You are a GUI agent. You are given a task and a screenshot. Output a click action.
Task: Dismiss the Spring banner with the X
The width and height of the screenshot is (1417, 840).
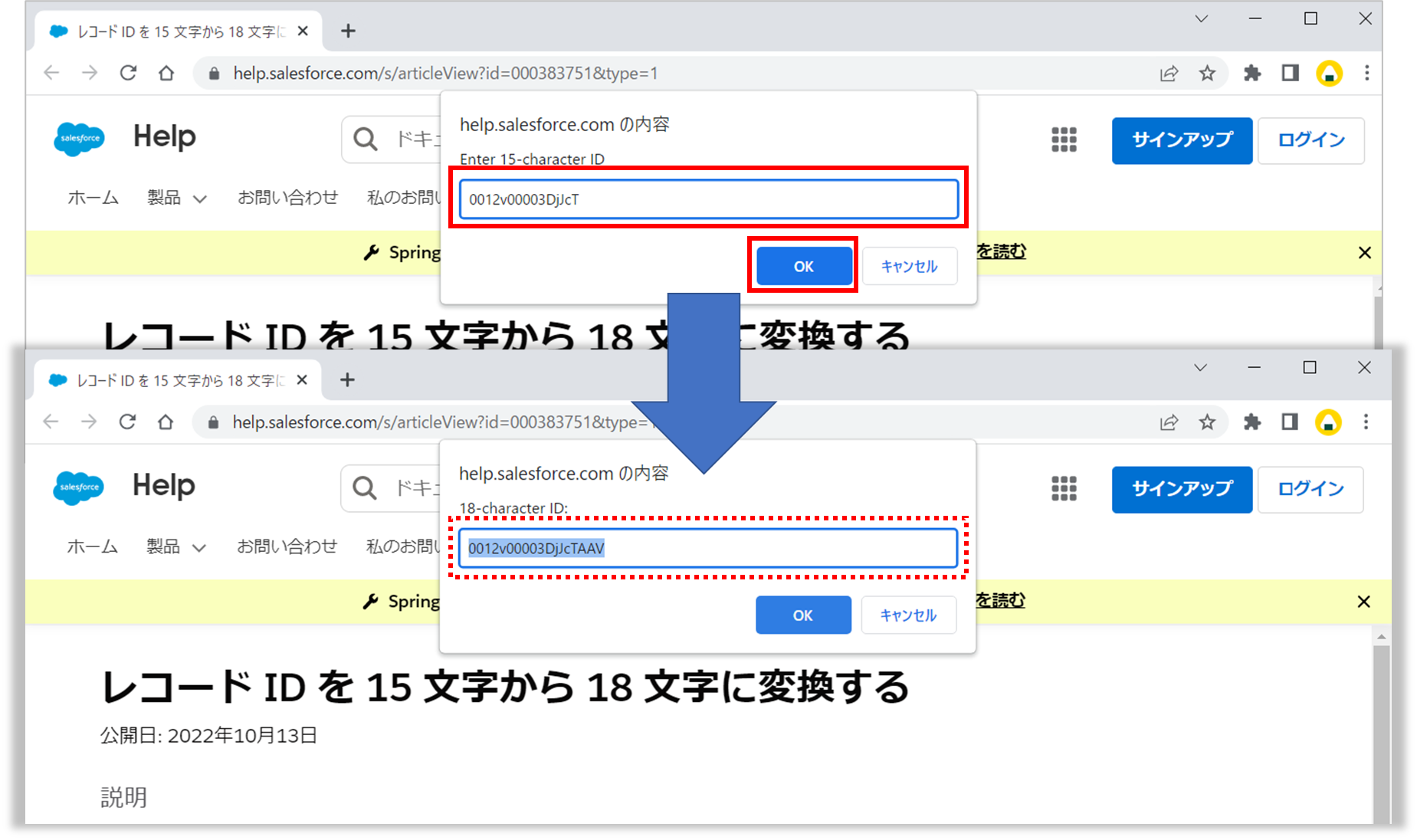[1364, 252]
